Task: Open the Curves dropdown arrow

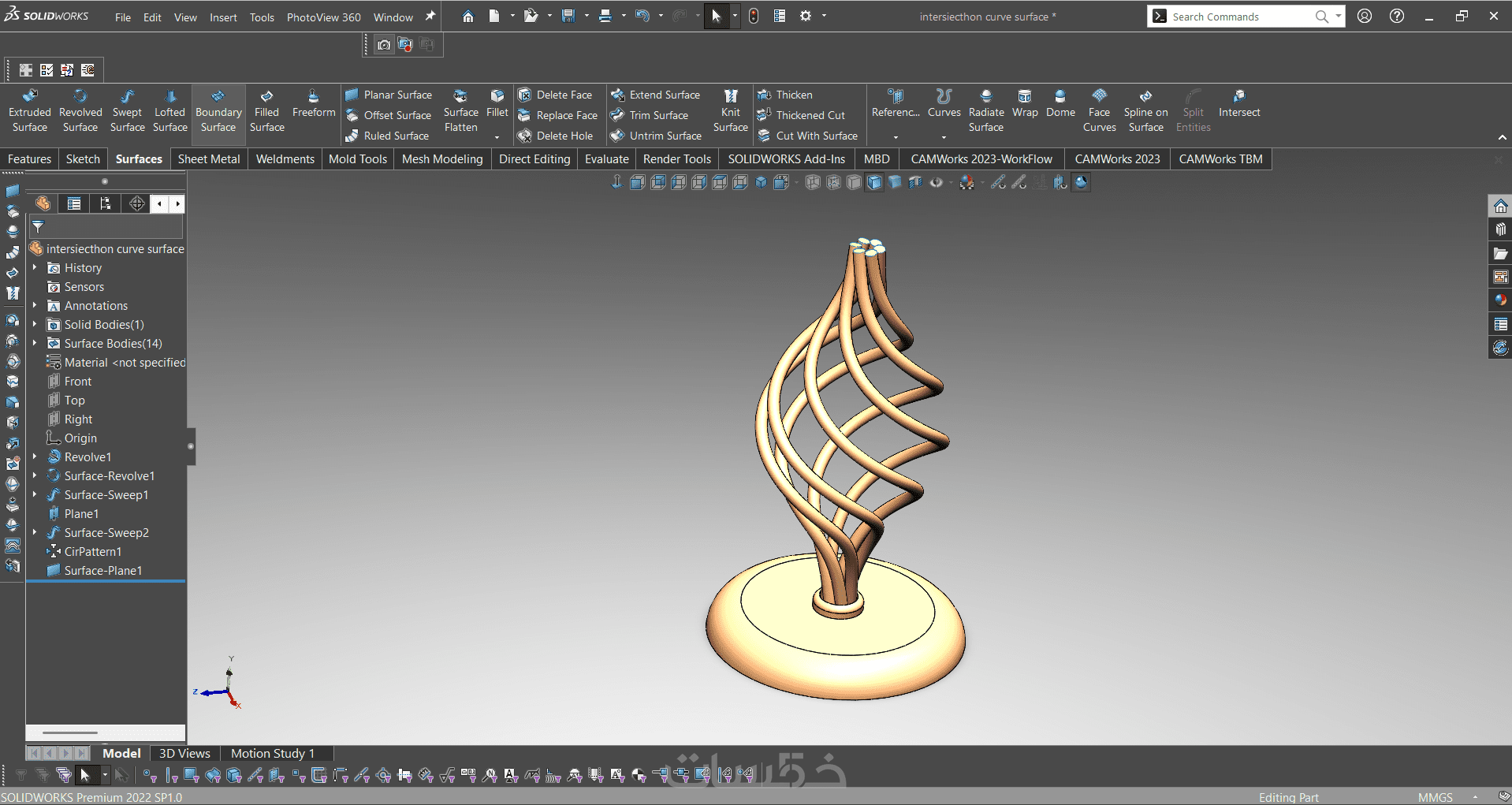Action: coord(944,137)
